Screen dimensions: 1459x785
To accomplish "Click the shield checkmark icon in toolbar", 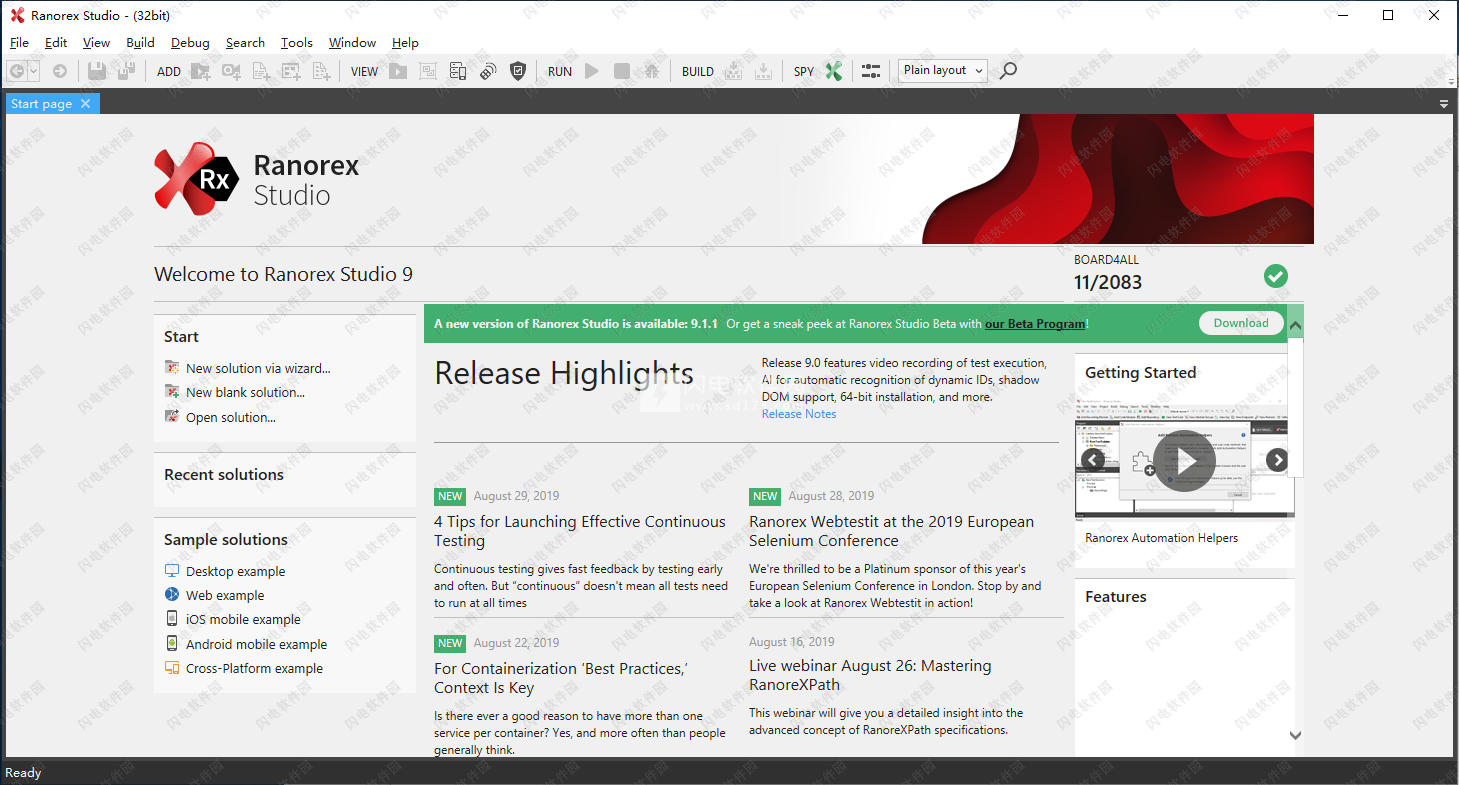I will 518,71.
